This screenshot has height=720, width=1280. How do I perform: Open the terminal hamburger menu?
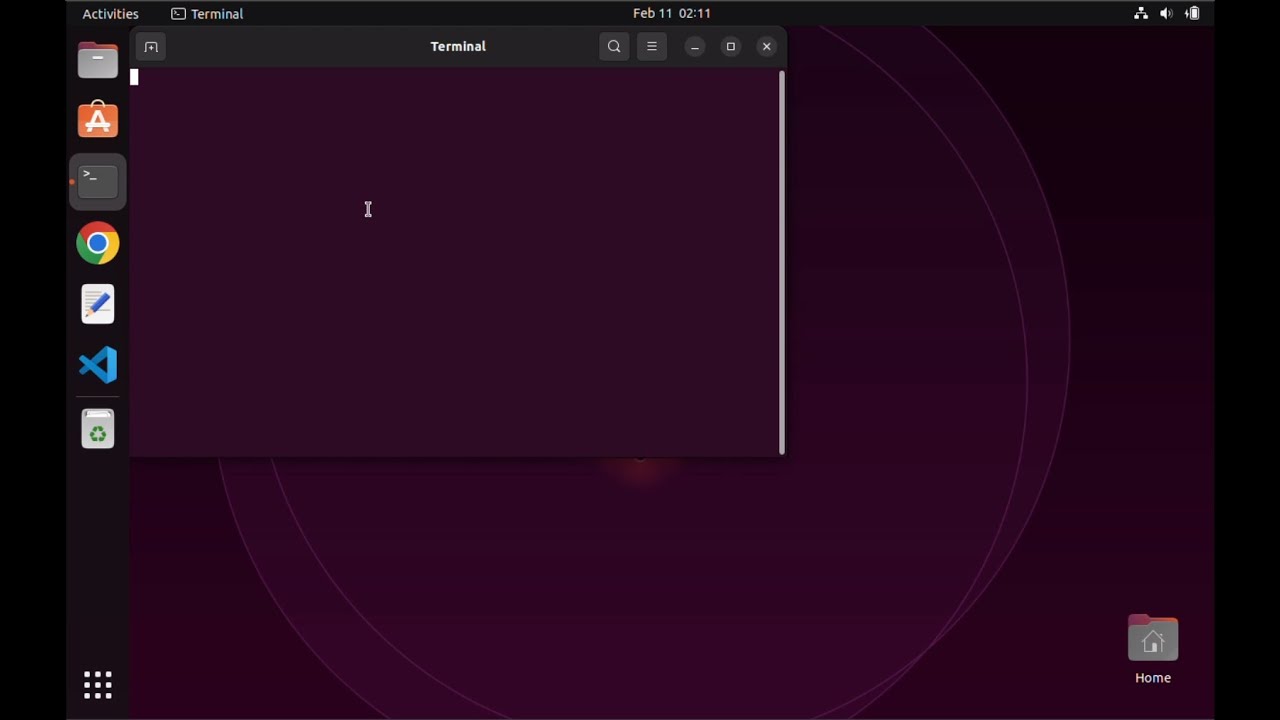(x=652, y=46)
